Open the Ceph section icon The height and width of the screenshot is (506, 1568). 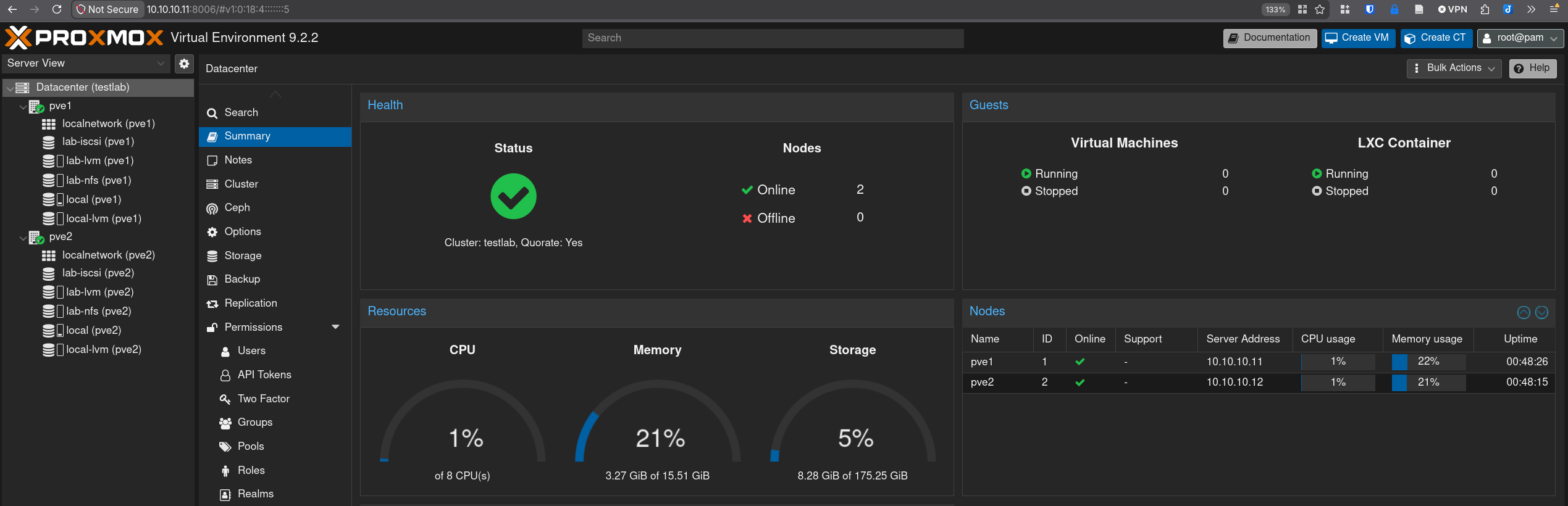(x=212, y=209)
